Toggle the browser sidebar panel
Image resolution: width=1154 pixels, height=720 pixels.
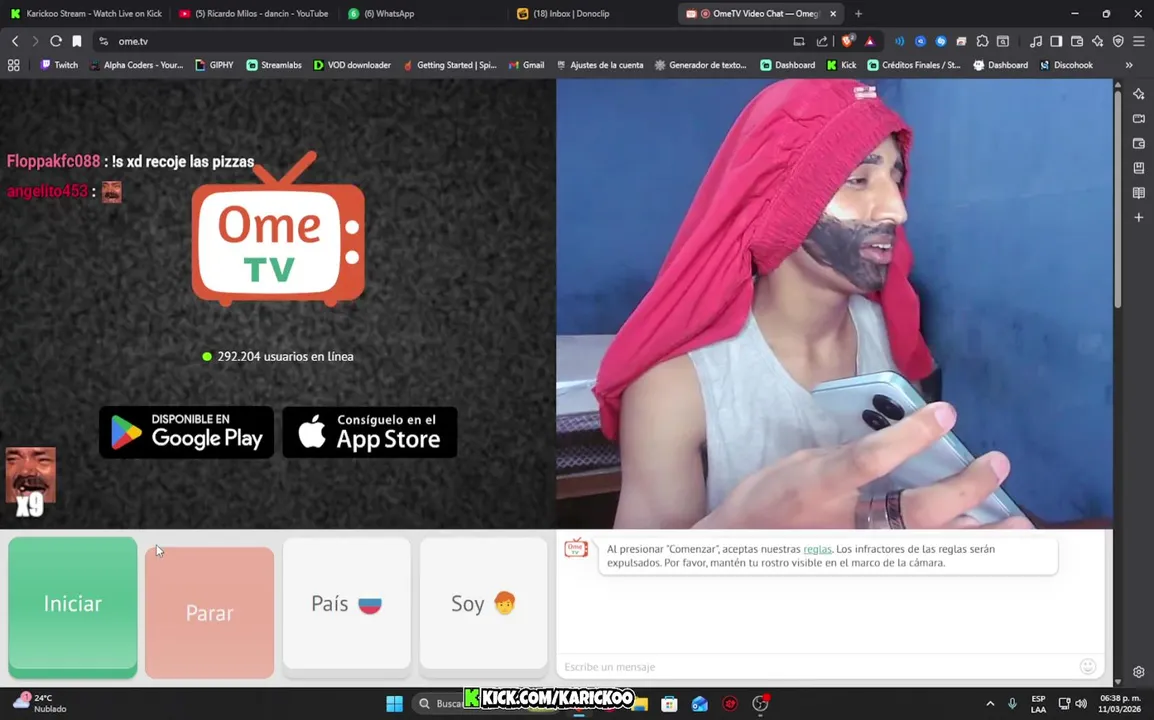click(x=1056, y=41)
